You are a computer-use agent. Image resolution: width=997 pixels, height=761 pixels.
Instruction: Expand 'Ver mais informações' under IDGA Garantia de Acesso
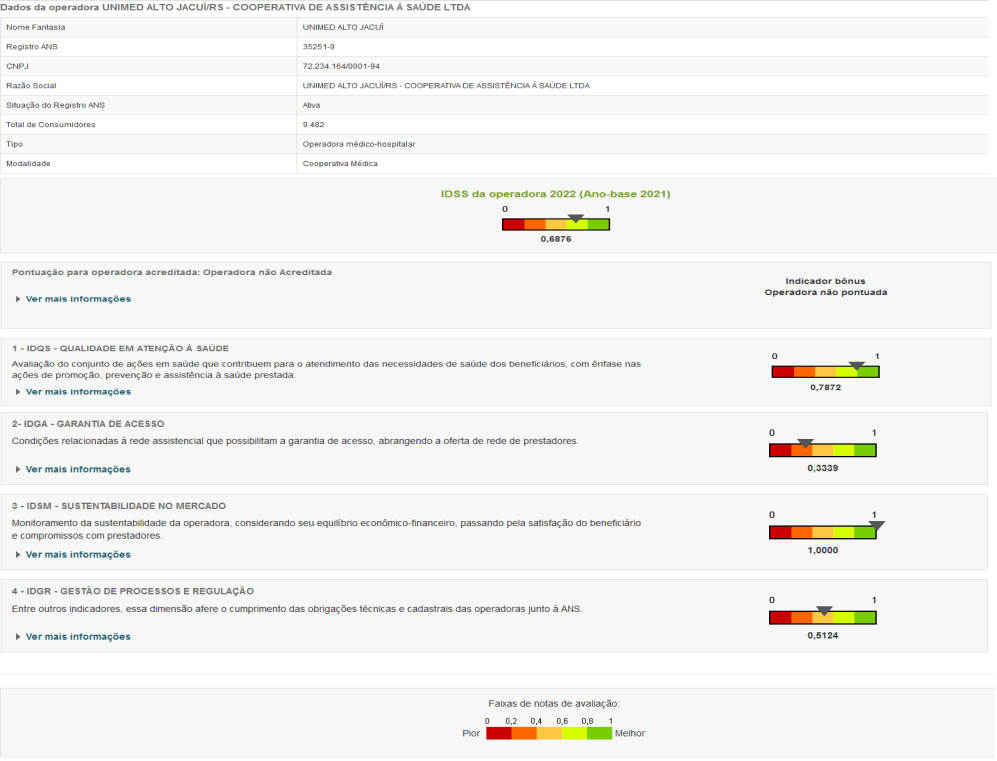pyautogui.click(x=73, y=469)
